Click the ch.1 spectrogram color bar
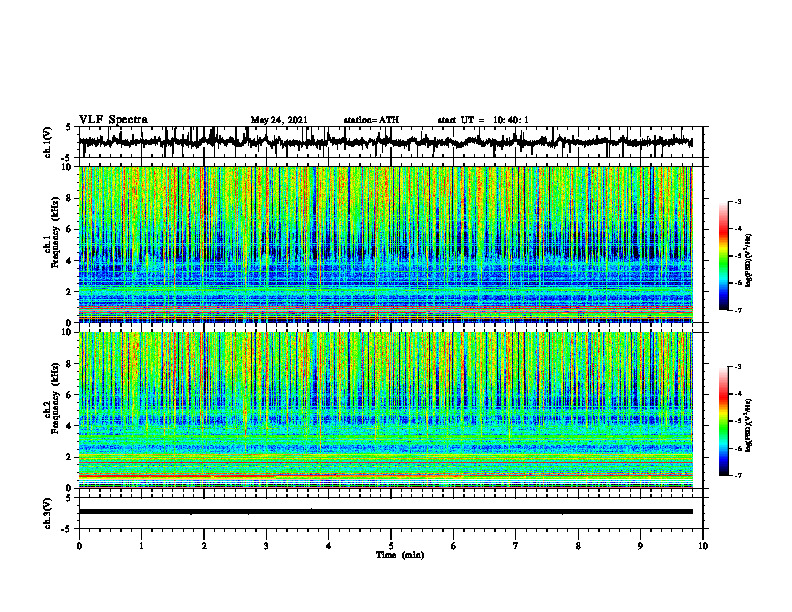Image resolution: width=792 pixels, height=612 pixels. [723, 256]
